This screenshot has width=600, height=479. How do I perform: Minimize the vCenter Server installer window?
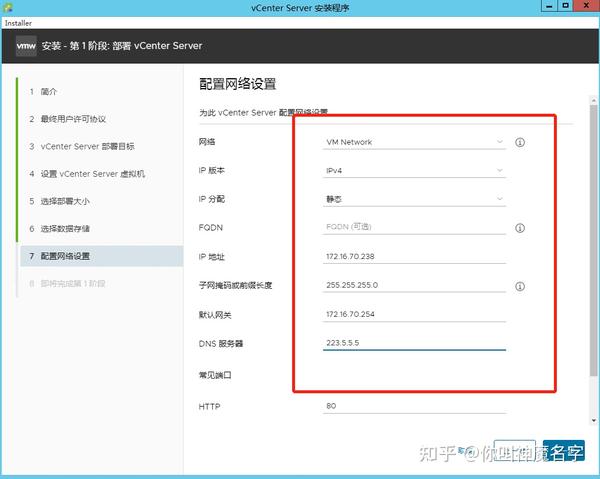pos(549,6)
